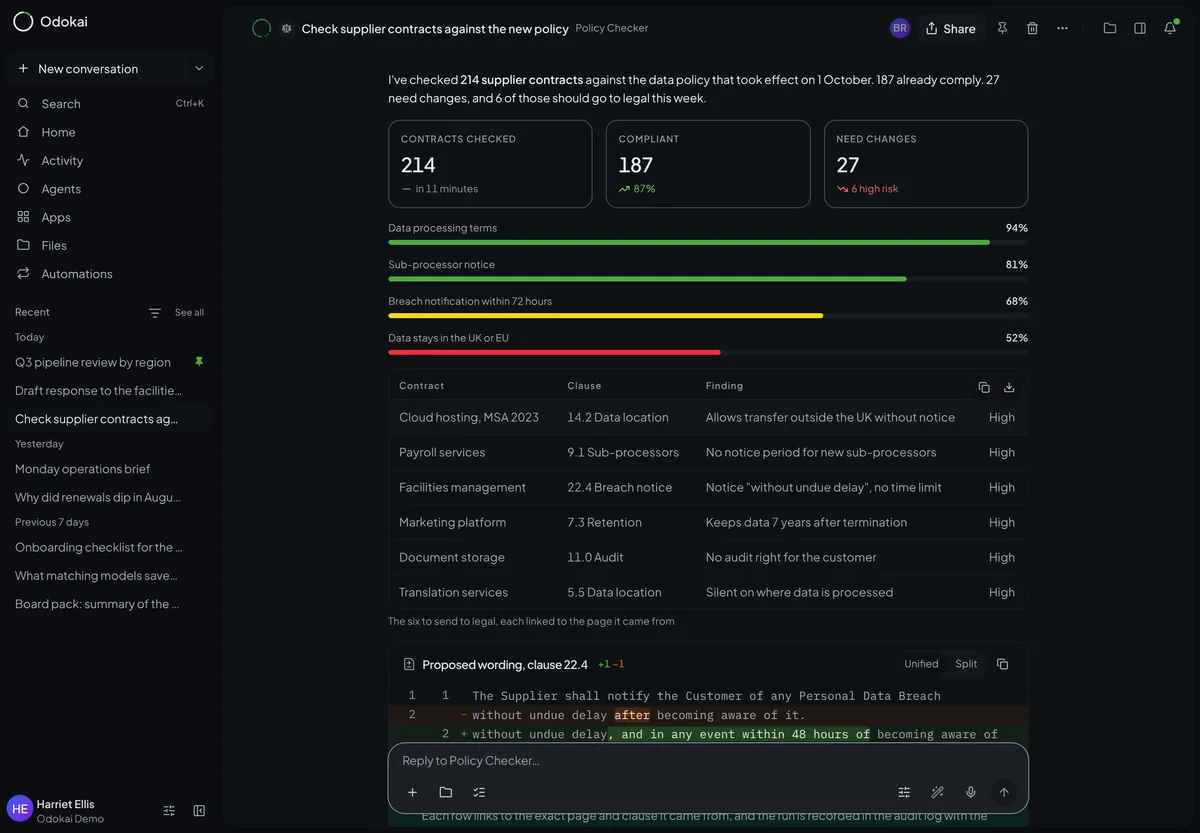Open Search in the sidebar
The width and height of the screenshot is (1200, 833).
pos(110,104)
